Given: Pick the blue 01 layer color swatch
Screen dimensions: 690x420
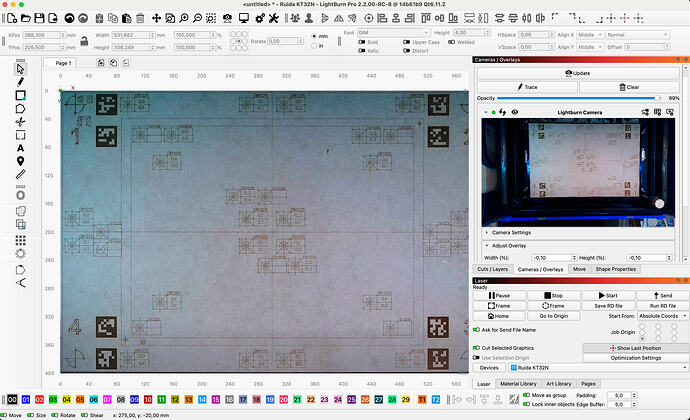Looking at the screenshot, I should coord(26,400).
